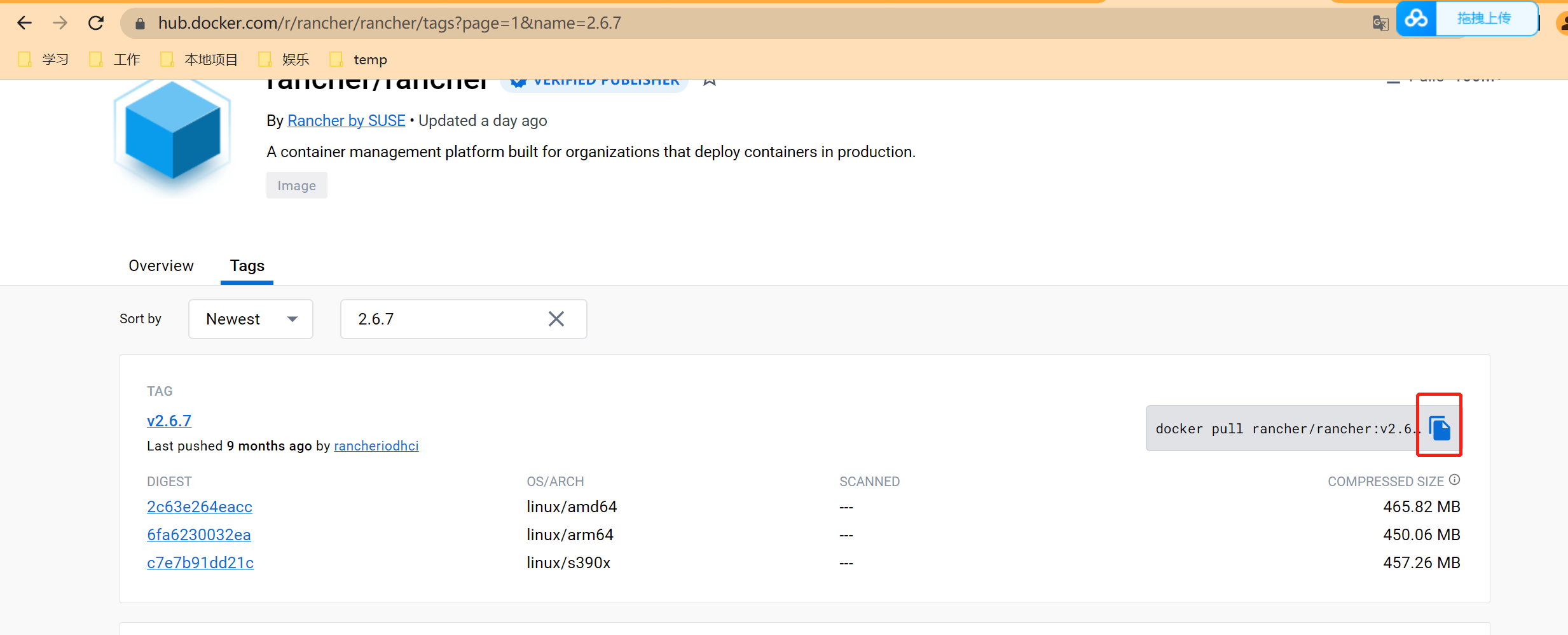Image resolution: width=1568 pixels, height=635 pixels.
Task: Open the 娱乐 bookmark folder
Action: (284, 60)
